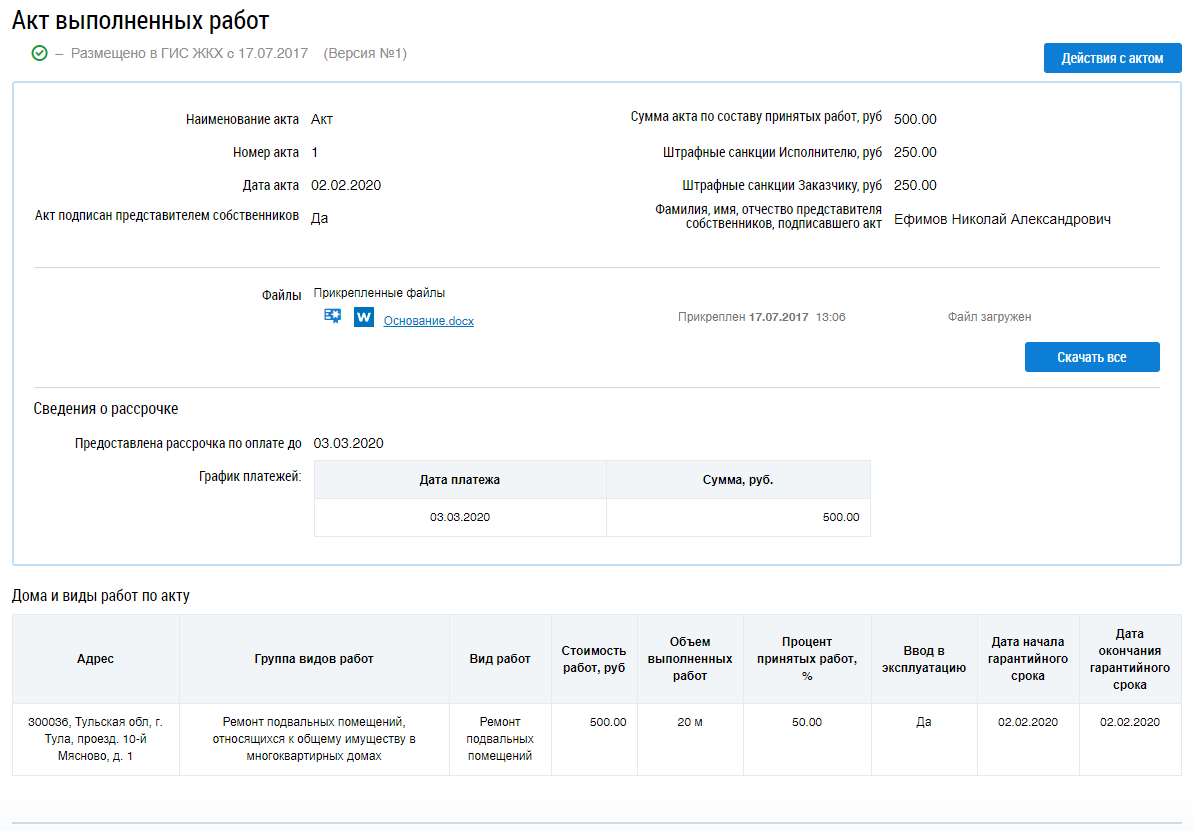This screenshot has height=831, width=1193.
Task: Click the electronic signature certificate icon
Action: click(332, 316)
